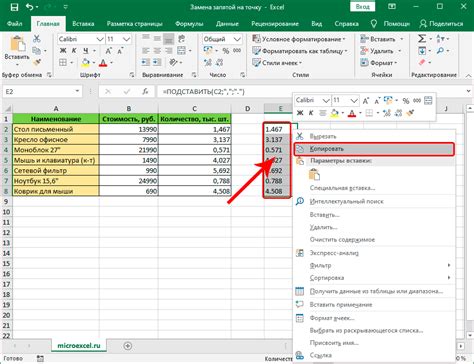The height and width of the screenshot is (364, 474).
Task: Click the ribbon Cut scissors icon
Action: [x=37, y=39]
